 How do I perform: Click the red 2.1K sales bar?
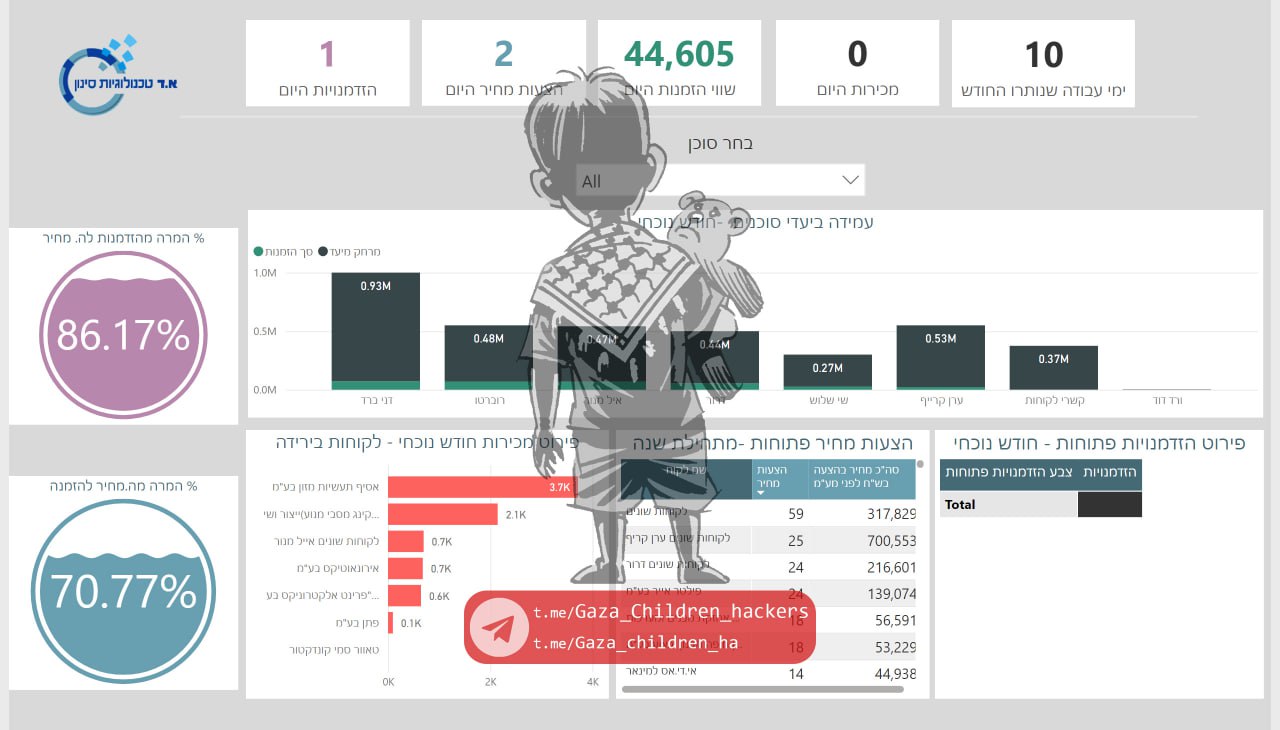[442, 514]
